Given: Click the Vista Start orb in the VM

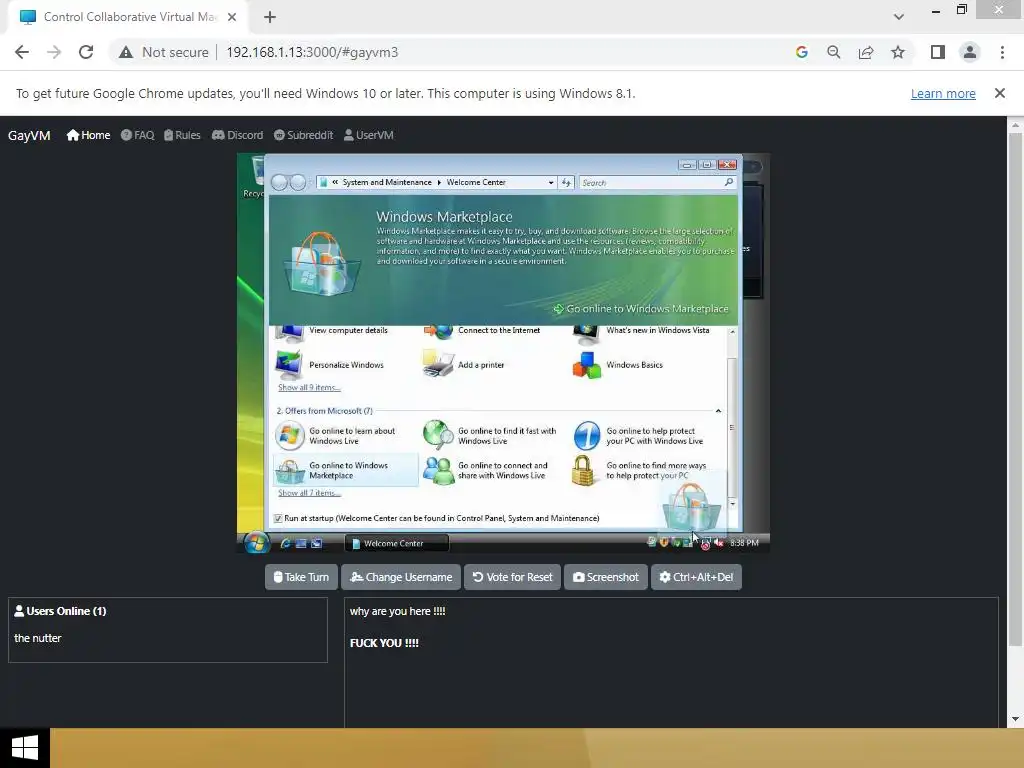Looking at the screenshot, I should [256, 543].
